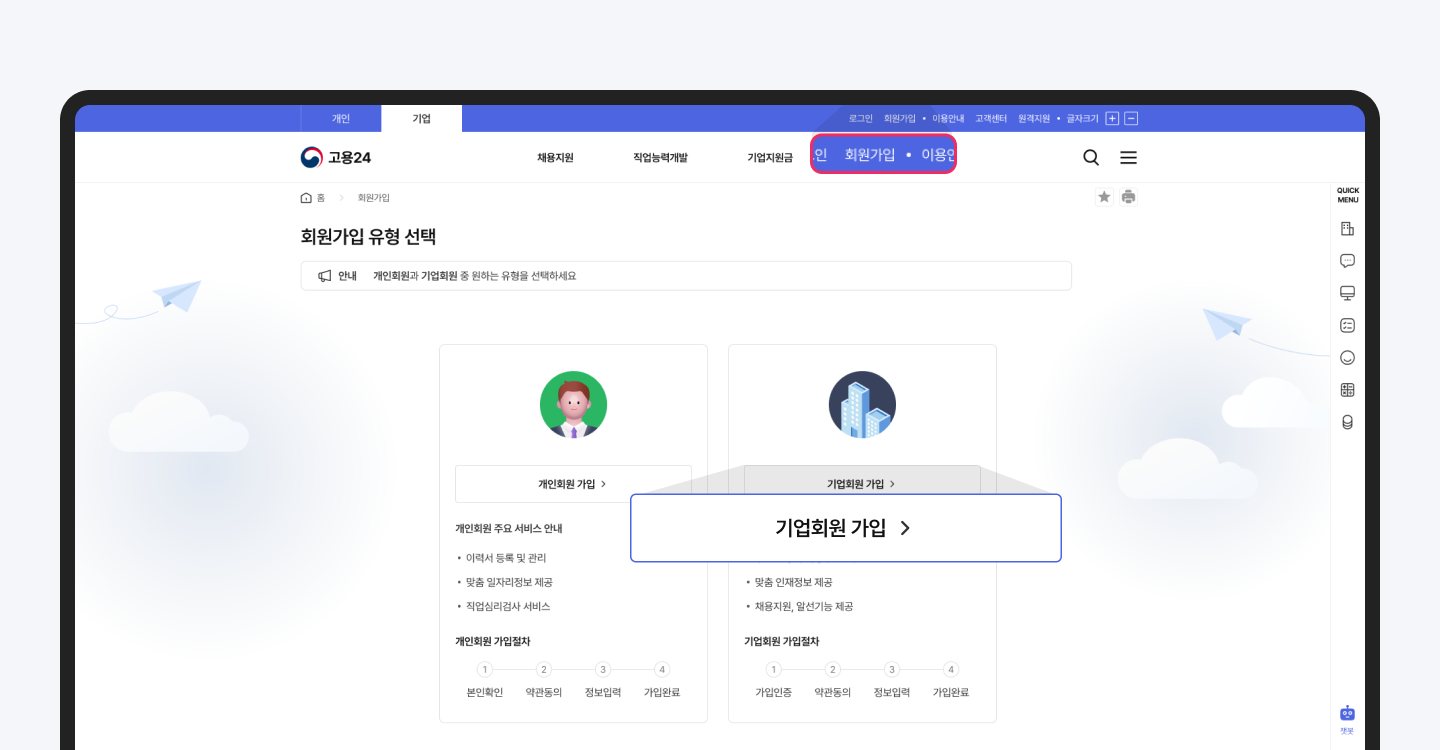Click the 고용24 logo
Viewport: 1440px width, 750px height.
336,157
